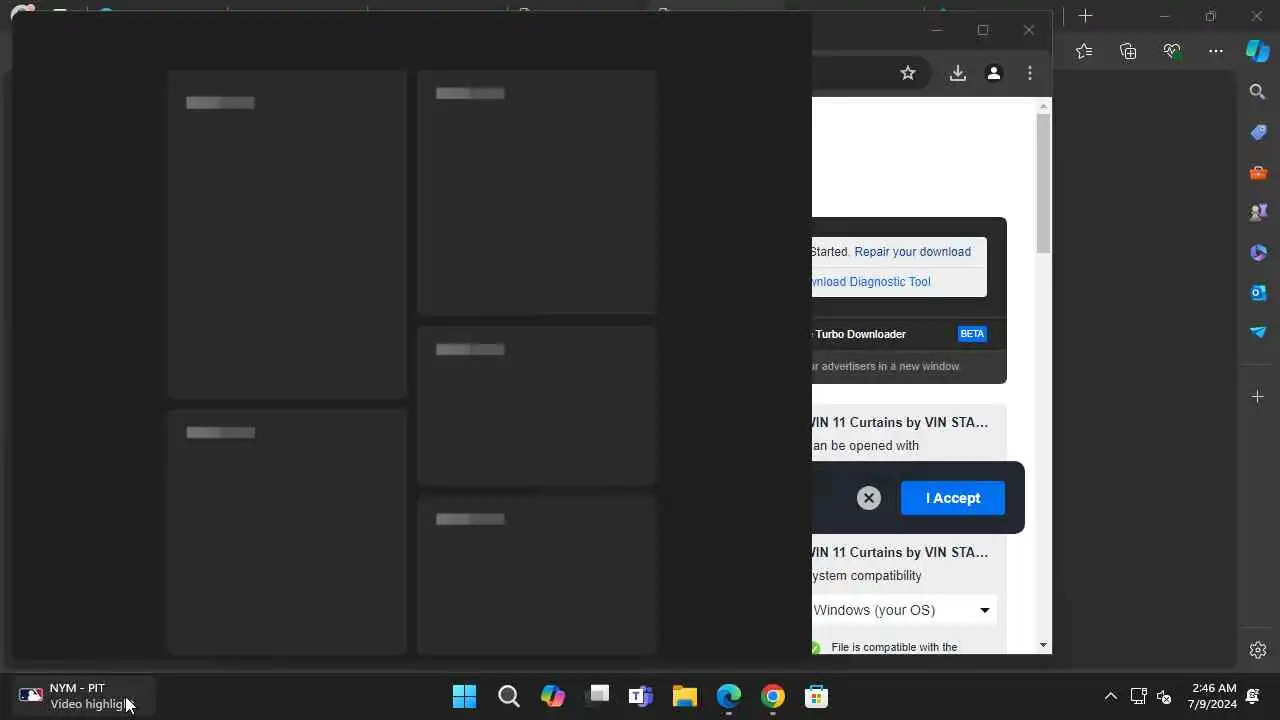1280x720 pixels.
Task: Open the notifications bell icon
Action: [1254, 696]
